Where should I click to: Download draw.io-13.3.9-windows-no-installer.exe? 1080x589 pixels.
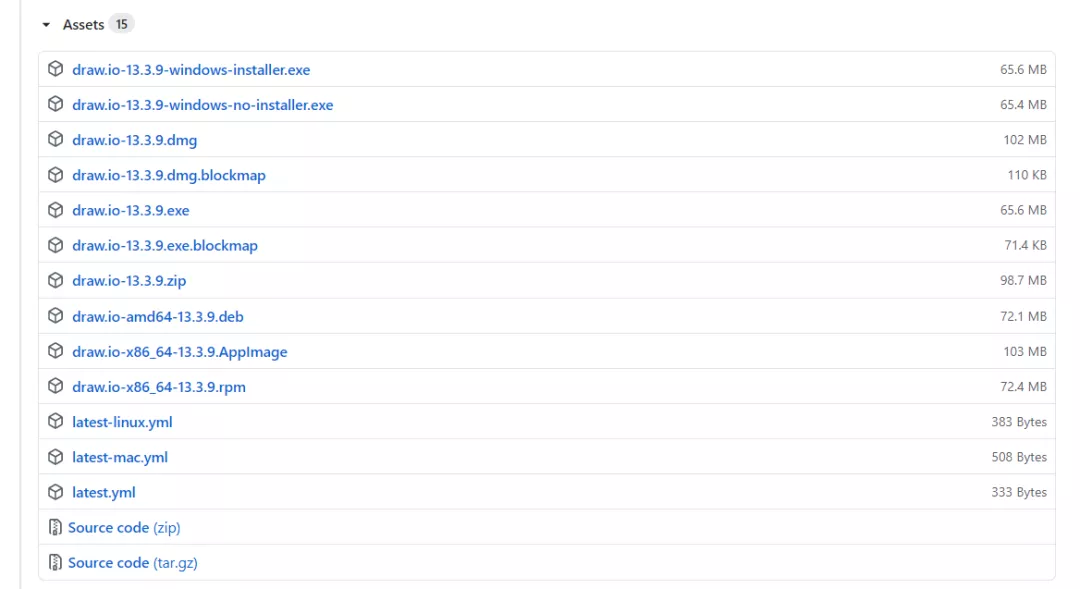tap(202, 105)
